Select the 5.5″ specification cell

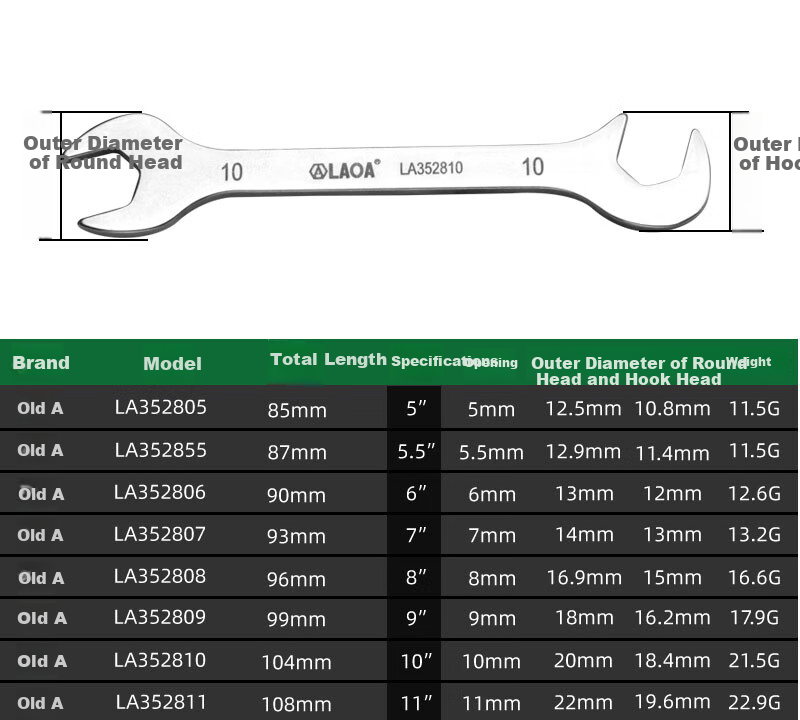point(416,451)
